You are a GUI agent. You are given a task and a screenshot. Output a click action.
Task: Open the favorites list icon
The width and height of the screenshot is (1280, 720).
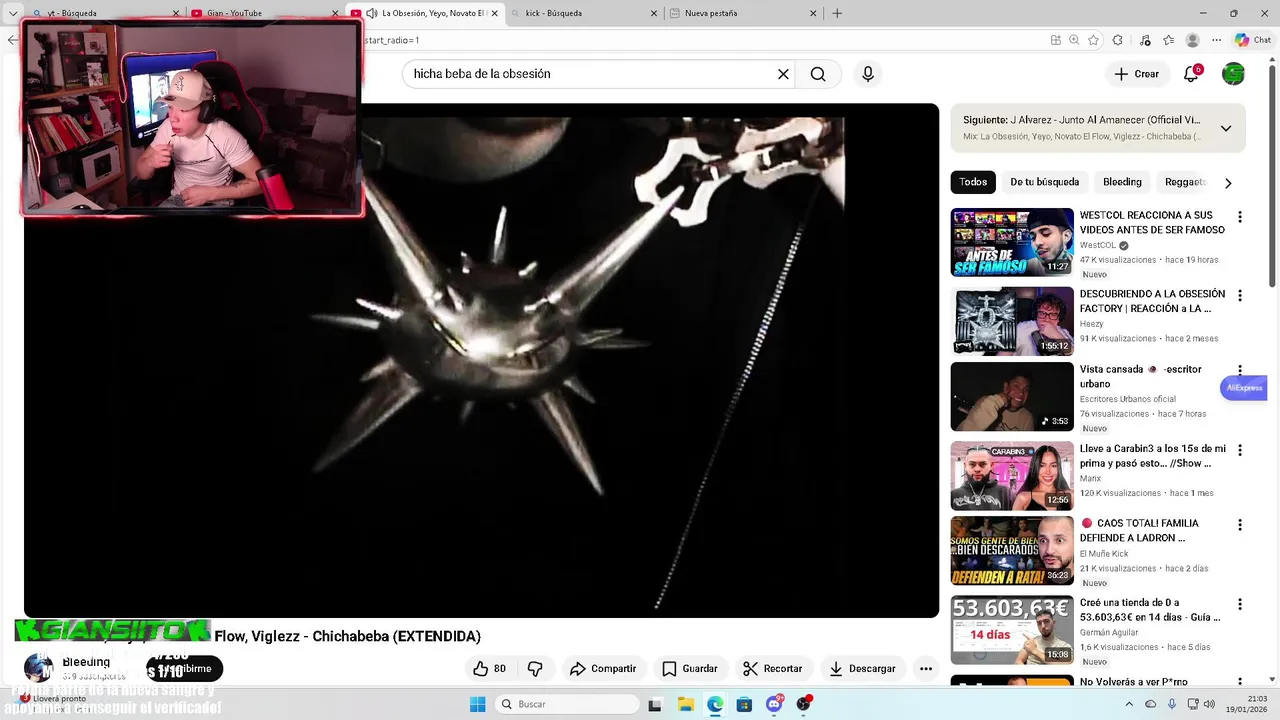pyautogui.click(x=1168, y=40)
